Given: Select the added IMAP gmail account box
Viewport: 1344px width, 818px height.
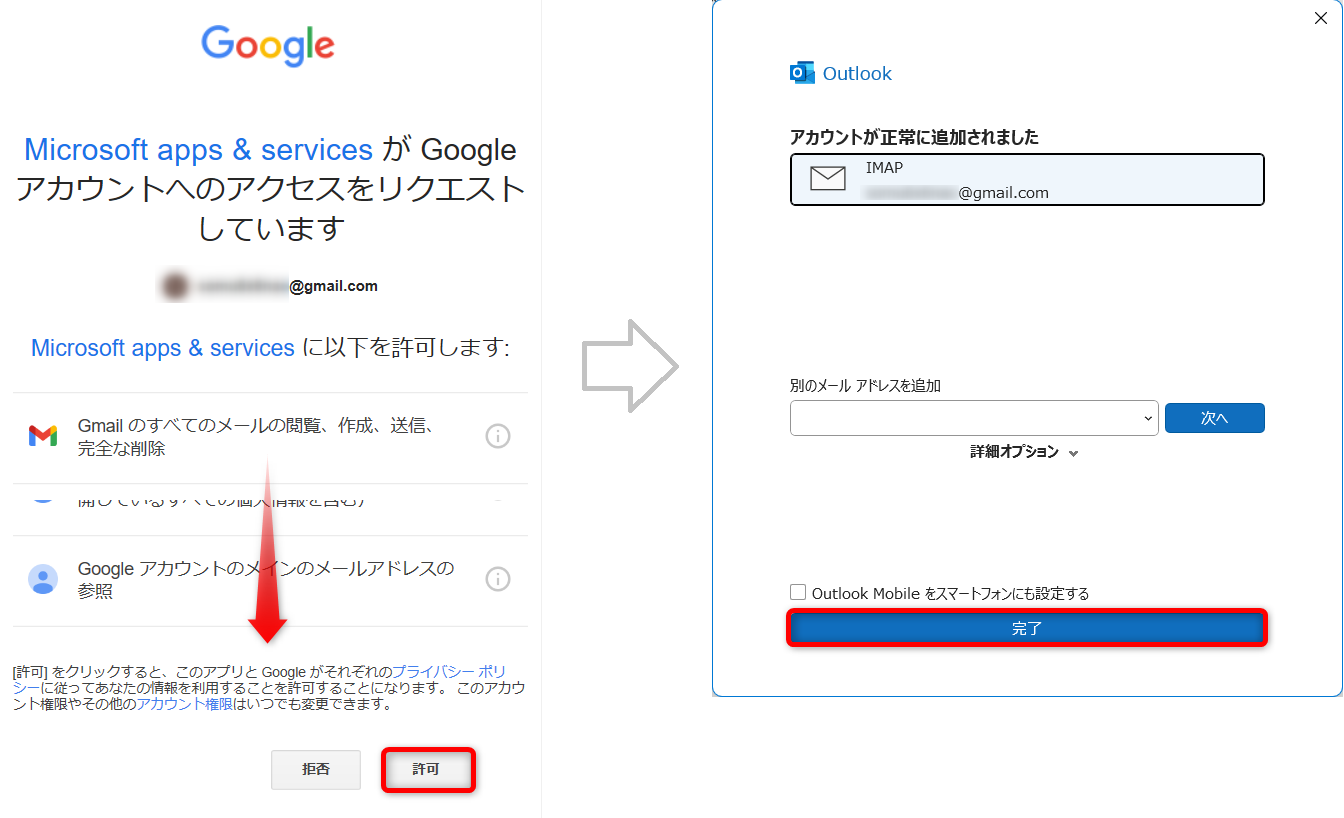Looking at the screenshot, I should tap(1027, 180).
